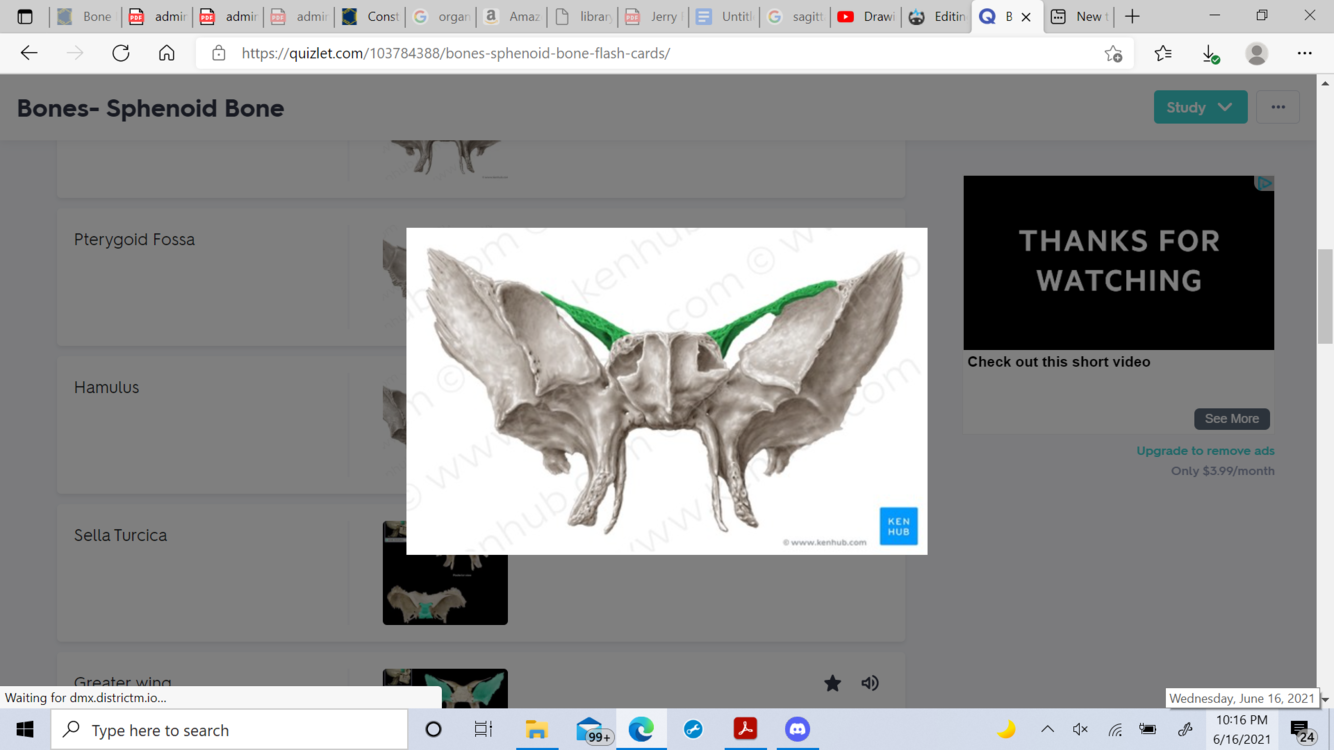Viewport: 1334px width, 750px height.
Task: Open the Windows Start menu
Action: 25,730
